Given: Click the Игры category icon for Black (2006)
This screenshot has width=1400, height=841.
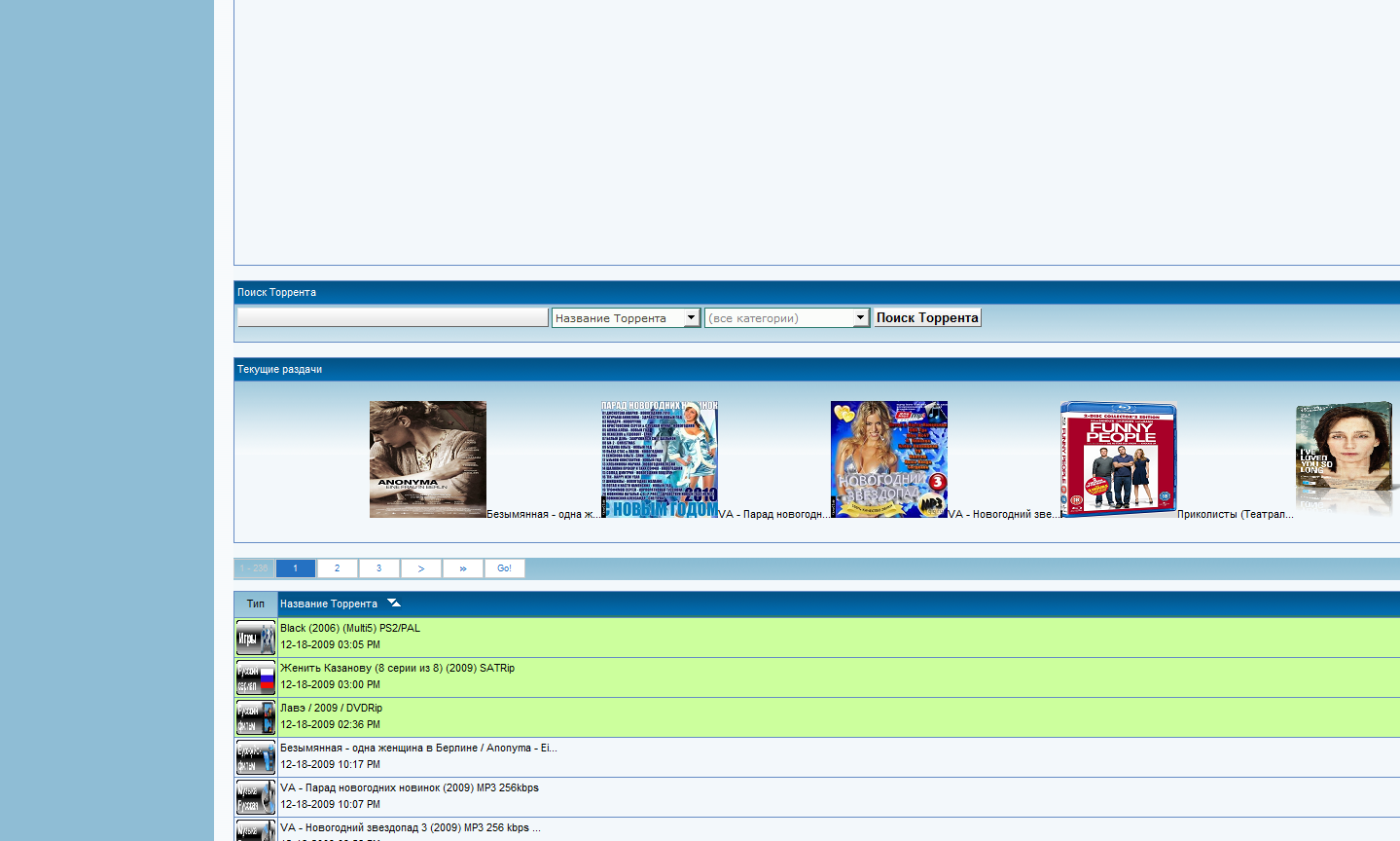Looking at the screenshot, I should (256, 639).
